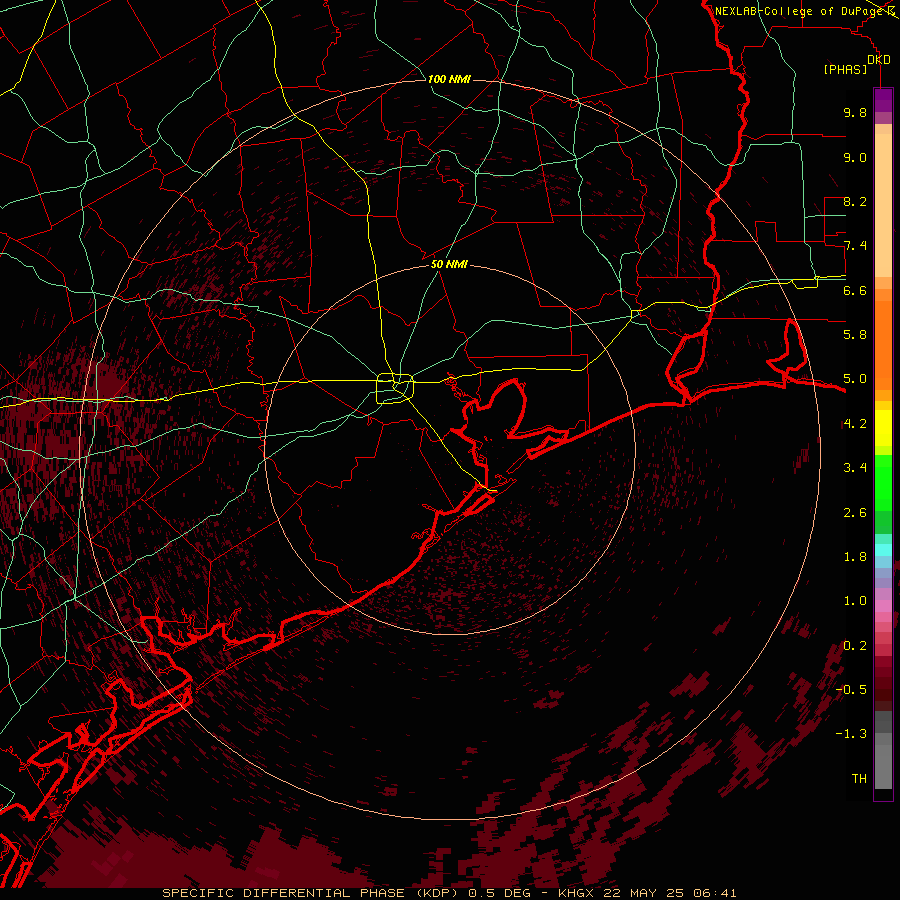
Task: Select the 5.0 scale value
Action: tap(855, 379)
